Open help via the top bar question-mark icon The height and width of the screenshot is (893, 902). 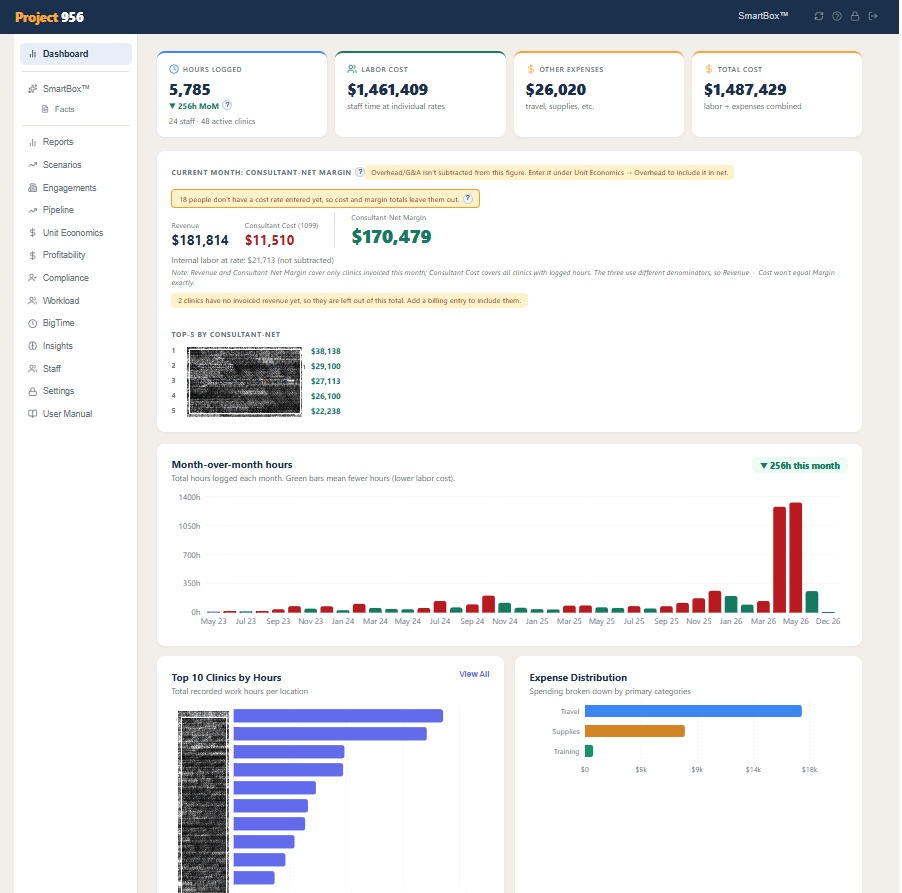point(837,16)
